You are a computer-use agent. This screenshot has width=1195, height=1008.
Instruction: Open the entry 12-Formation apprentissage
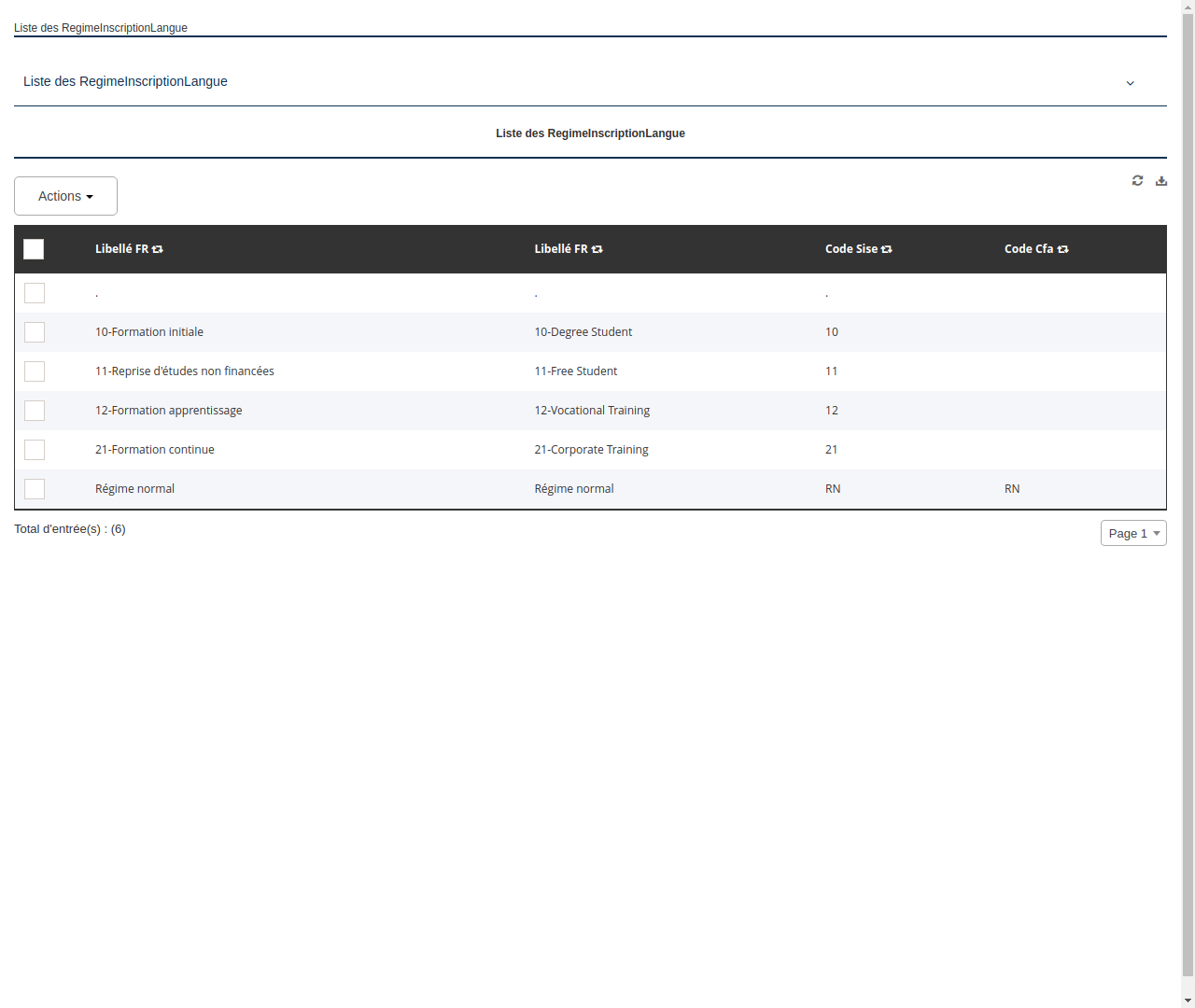168,410
